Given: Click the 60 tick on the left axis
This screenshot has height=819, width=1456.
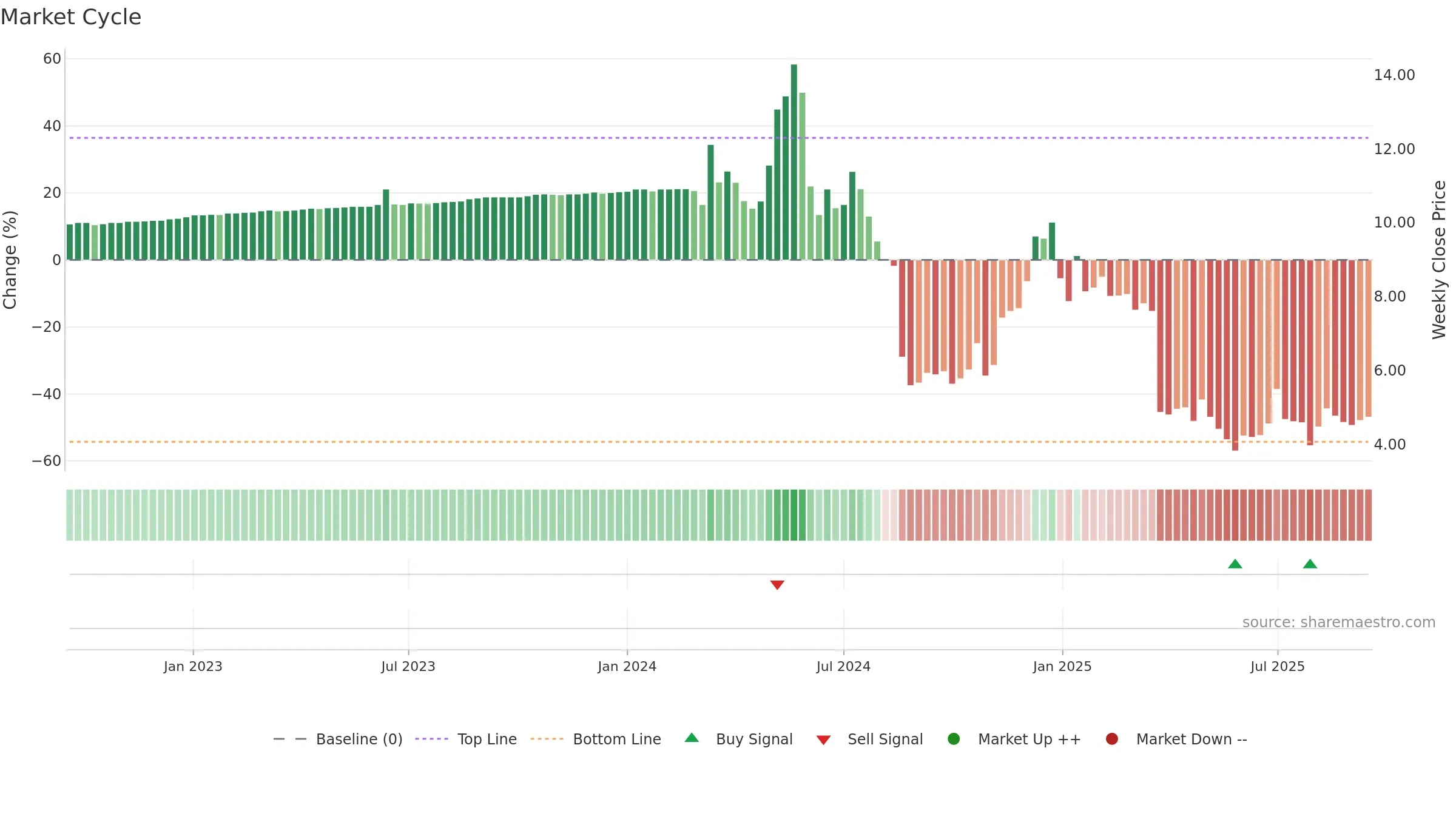Looking at the screenshot, I should pyautogui.click(x=52, y=59).
